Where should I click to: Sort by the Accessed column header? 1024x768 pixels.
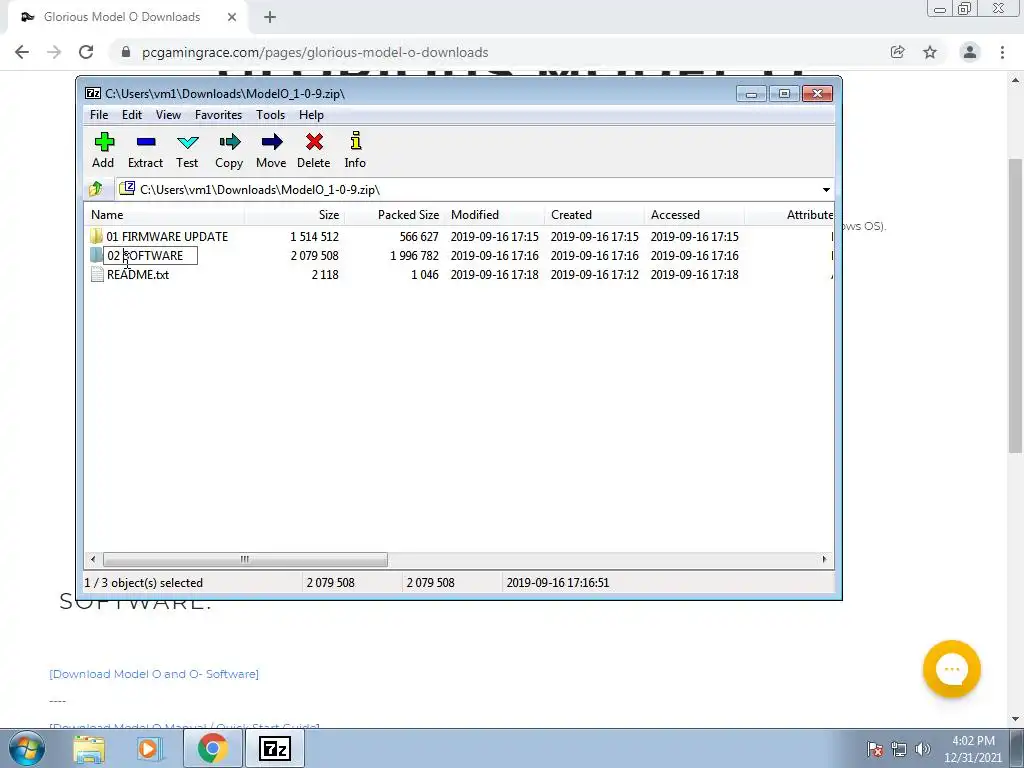click(694, 215)
